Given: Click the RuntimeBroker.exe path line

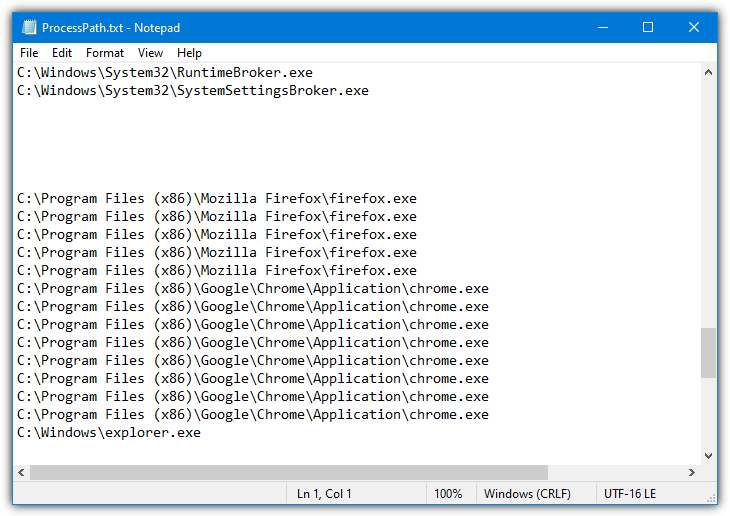Looking at the screenshot, I should (165, 73).
